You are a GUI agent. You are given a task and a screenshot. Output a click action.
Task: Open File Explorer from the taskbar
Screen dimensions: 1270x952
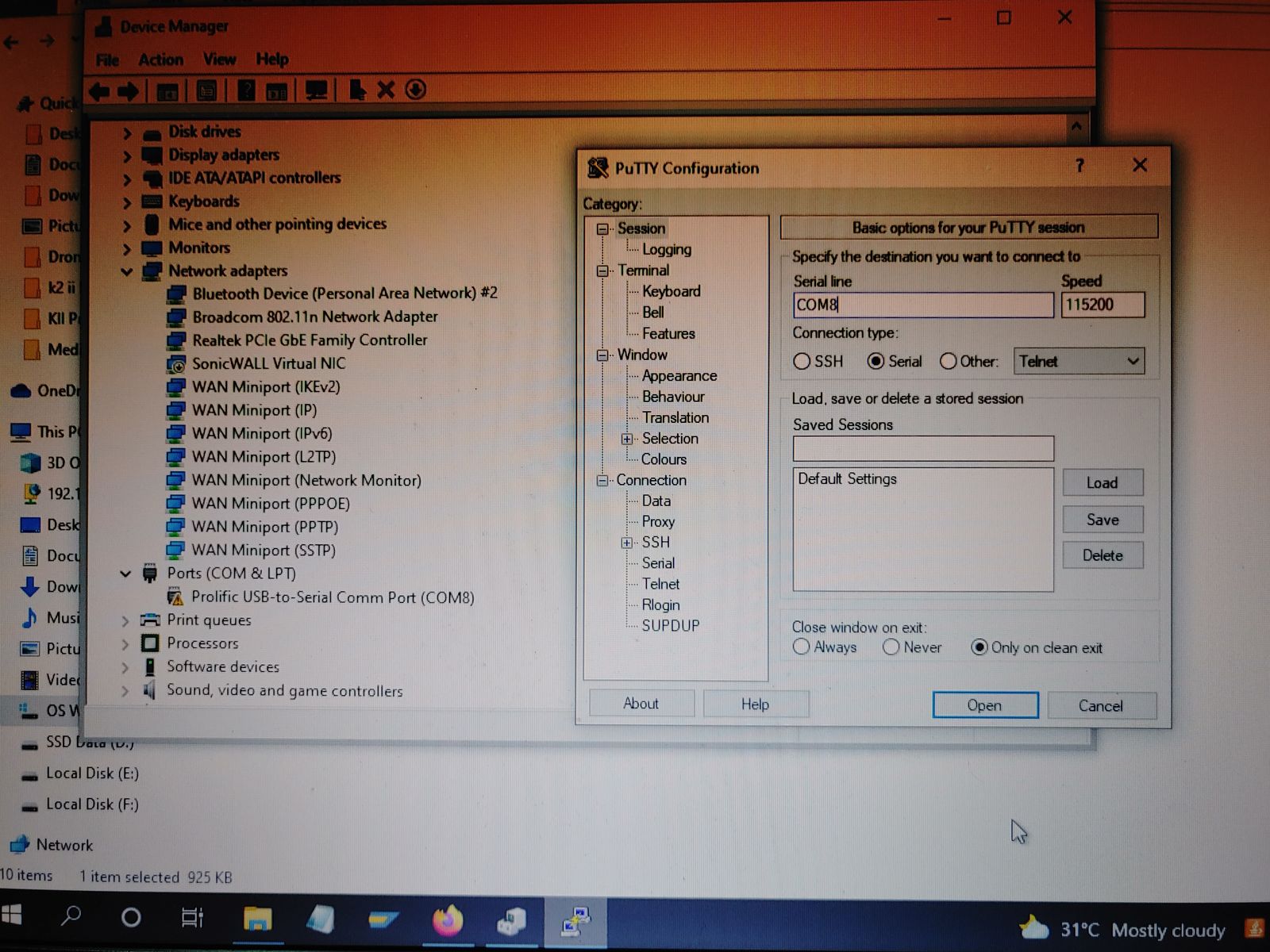(257, 920)
